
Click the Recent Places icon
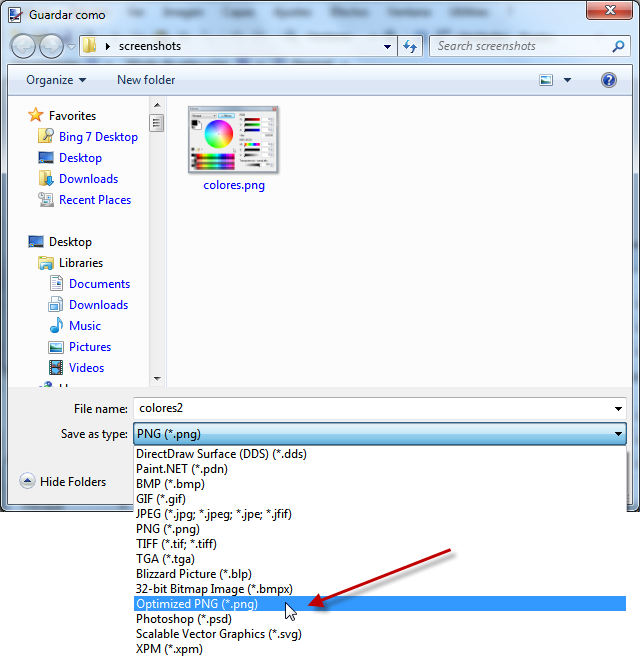coord(46,199)
